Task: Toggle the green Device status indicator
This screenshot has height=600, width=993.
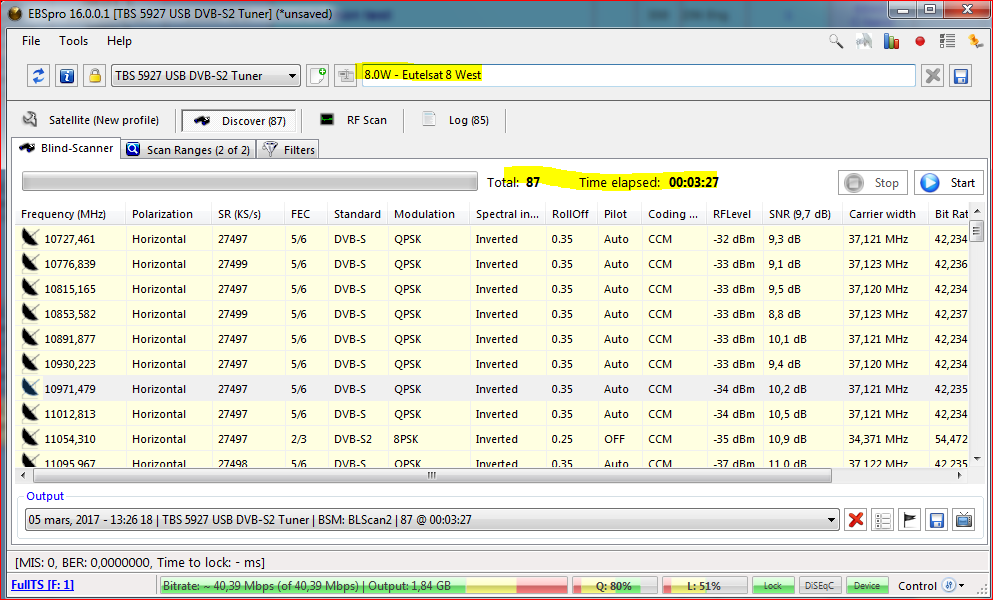Action: coord(867,586)
